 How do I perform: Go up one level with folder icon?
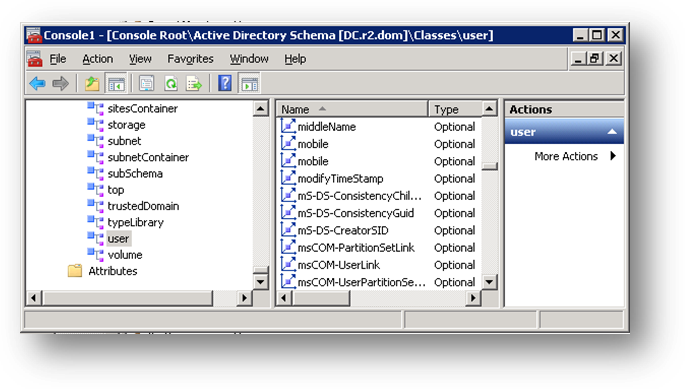point(92,83)
